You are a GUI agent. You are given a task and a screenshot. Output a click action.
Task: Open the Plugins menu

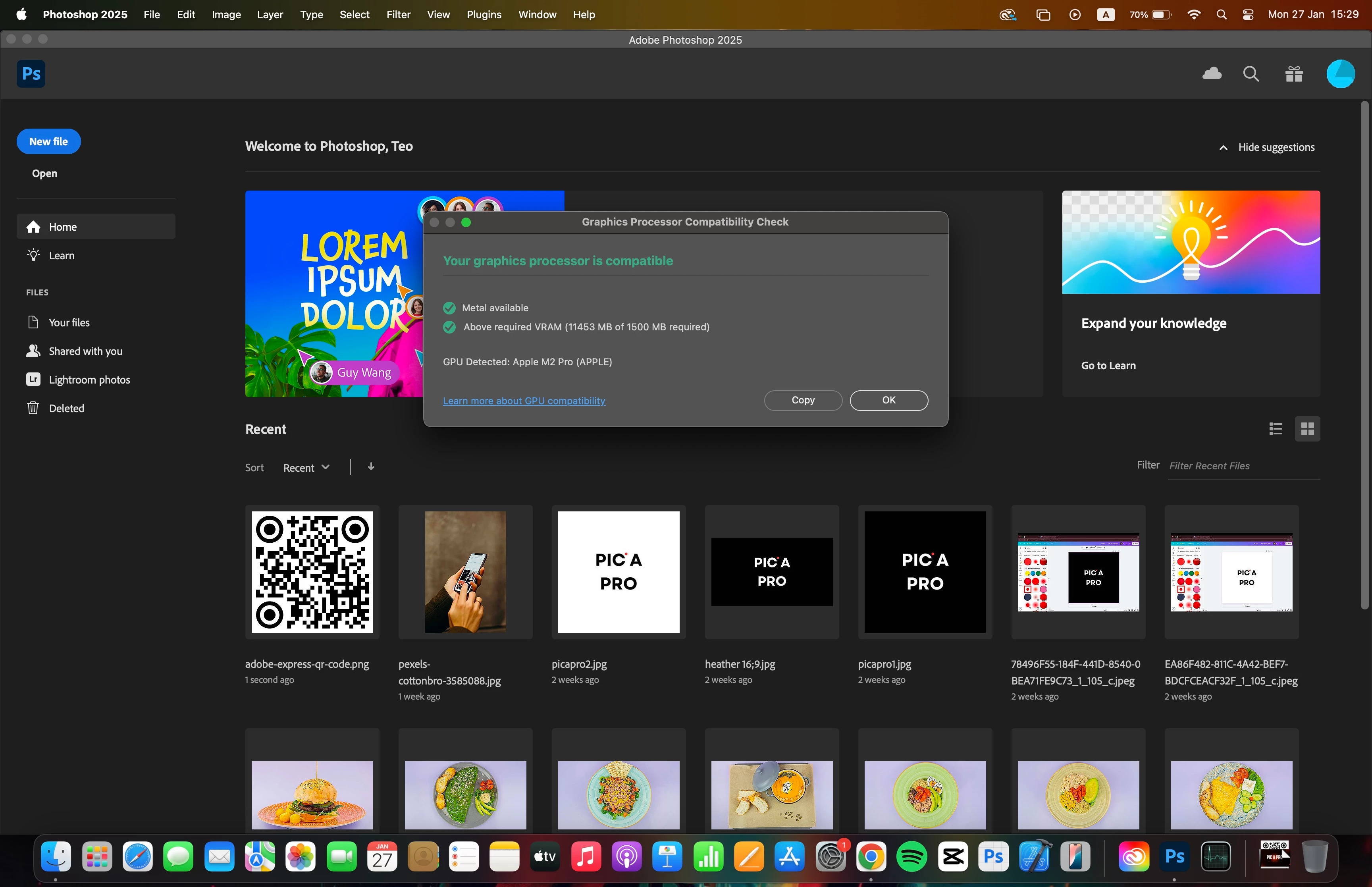coord(484,14)
